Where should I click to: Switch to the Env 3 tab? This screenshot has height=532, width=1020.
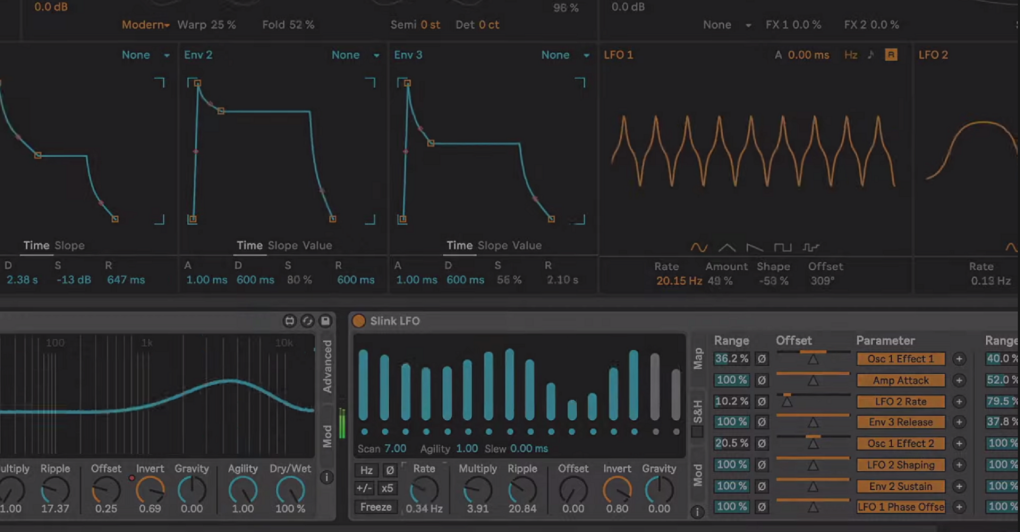(x=409, y=55)
